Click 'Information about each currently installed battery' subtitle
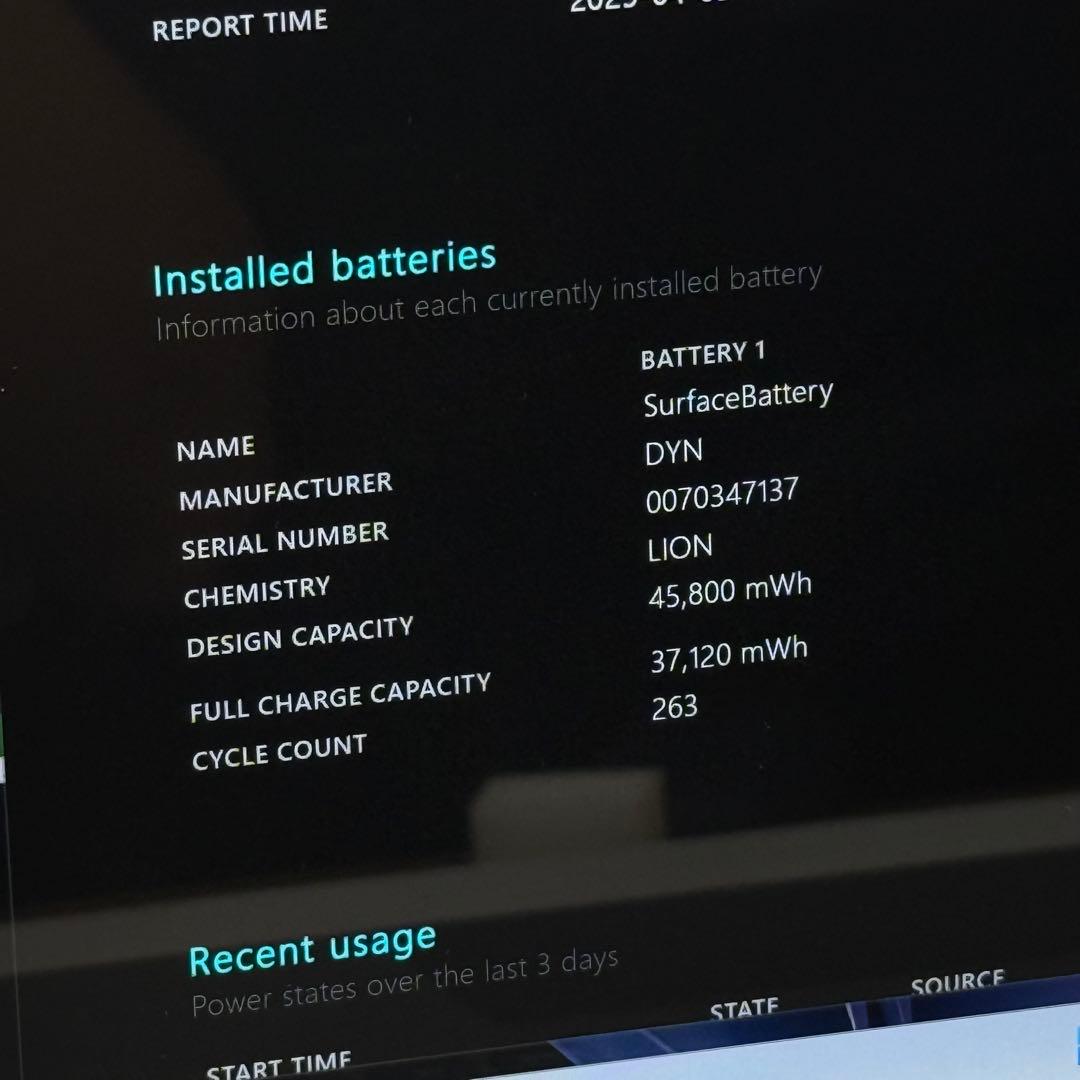The width and height of the screenshot is (1080, 1080). point(488,302)
